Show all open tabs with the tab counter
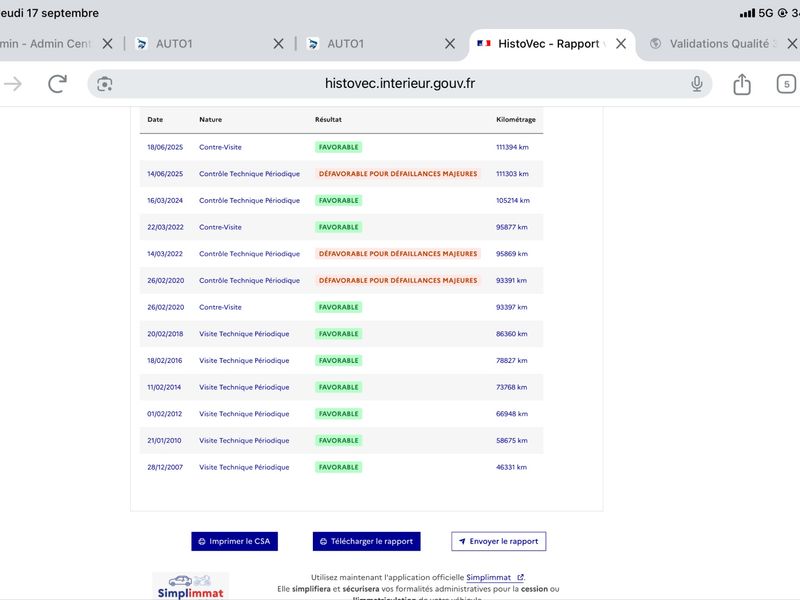The image size is (800, 600). pos(786,84)
